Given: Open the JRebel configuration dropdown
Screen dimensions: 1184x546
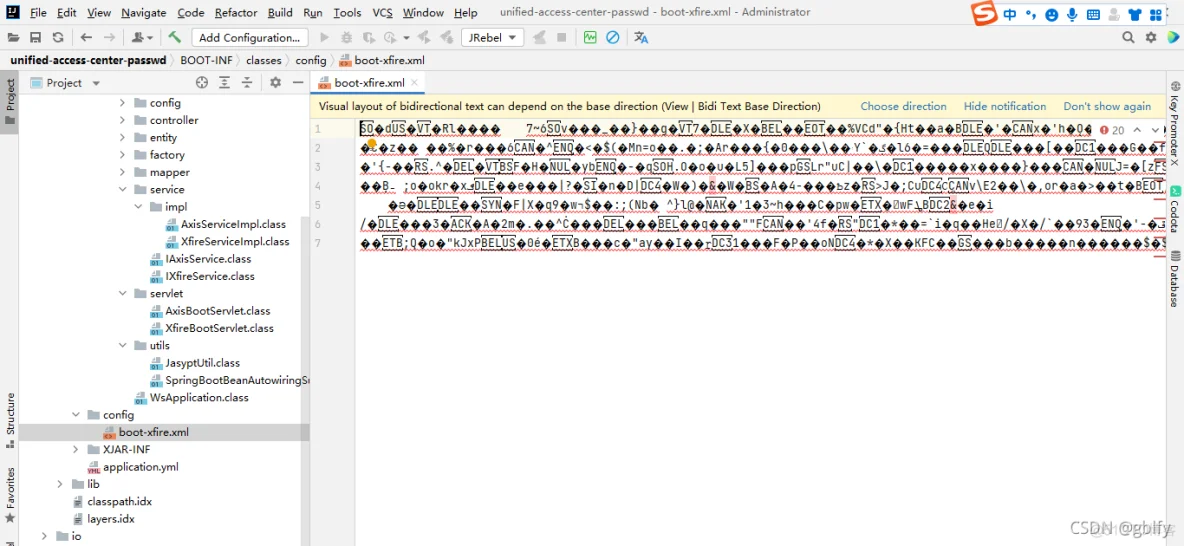Looking at the screenshot, I should pyautogui.click(x=492, y=37).
